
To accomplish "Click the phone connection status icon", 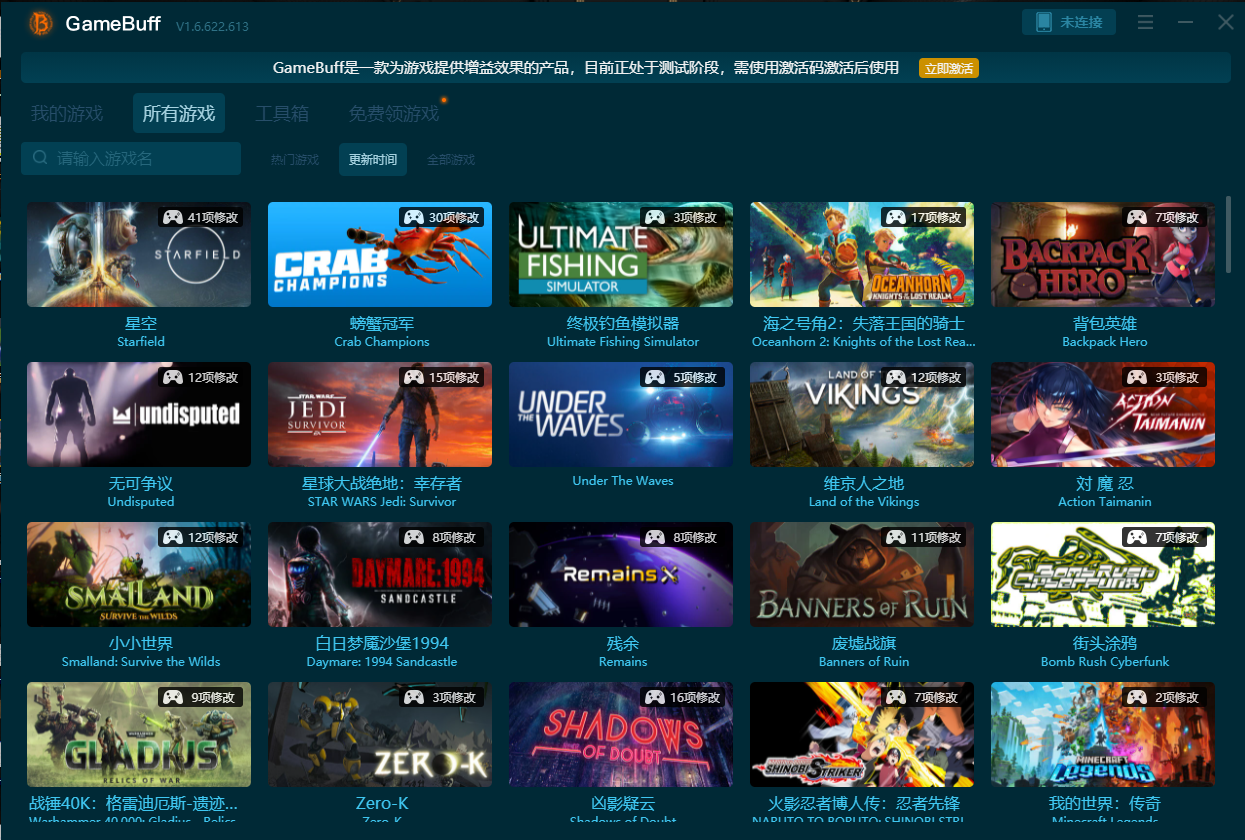I will click(1044, 22).
